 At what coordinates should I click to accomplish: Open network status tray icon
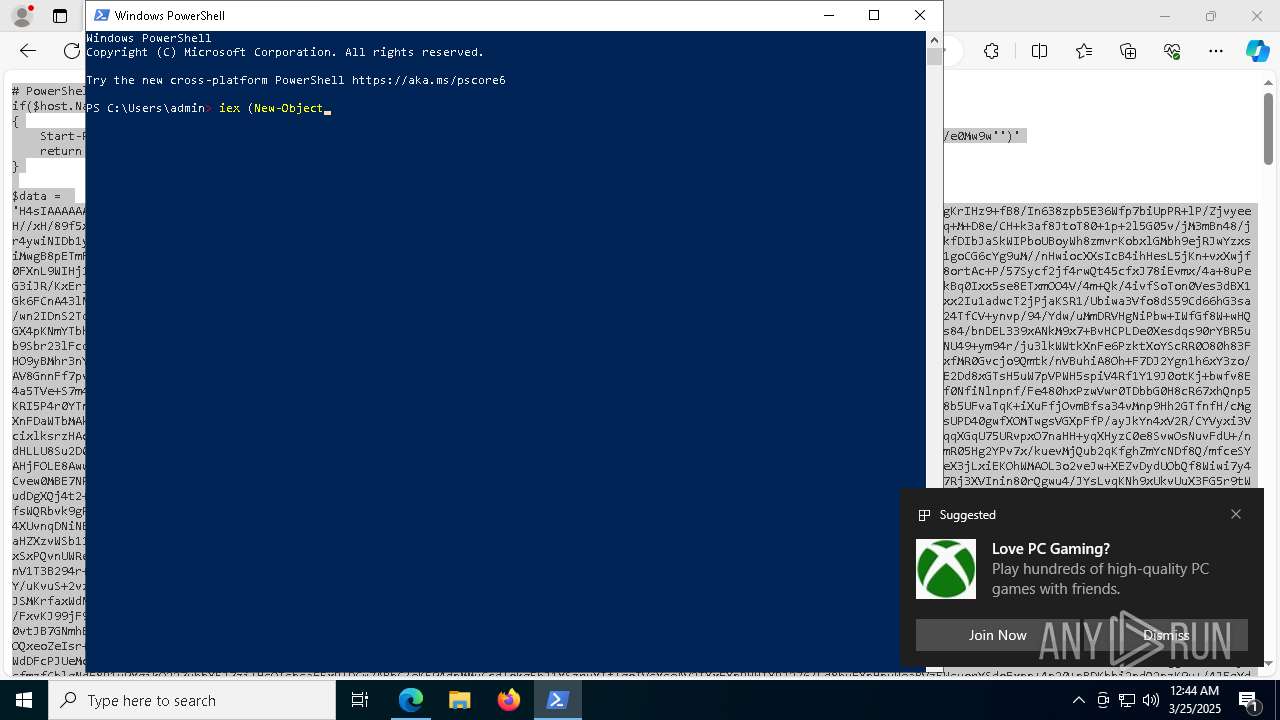coord(1127,700)
